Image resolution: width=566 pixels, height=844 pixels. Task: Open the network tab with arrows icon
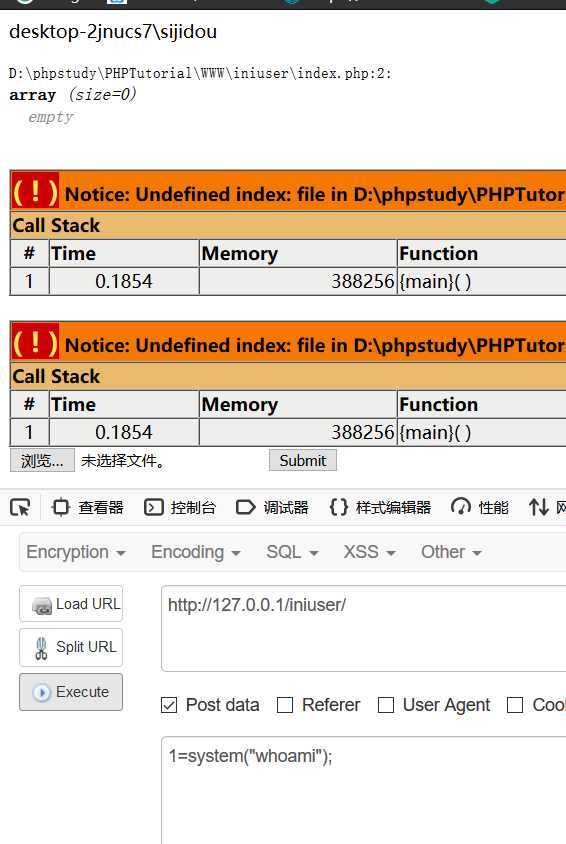point(547,507)
